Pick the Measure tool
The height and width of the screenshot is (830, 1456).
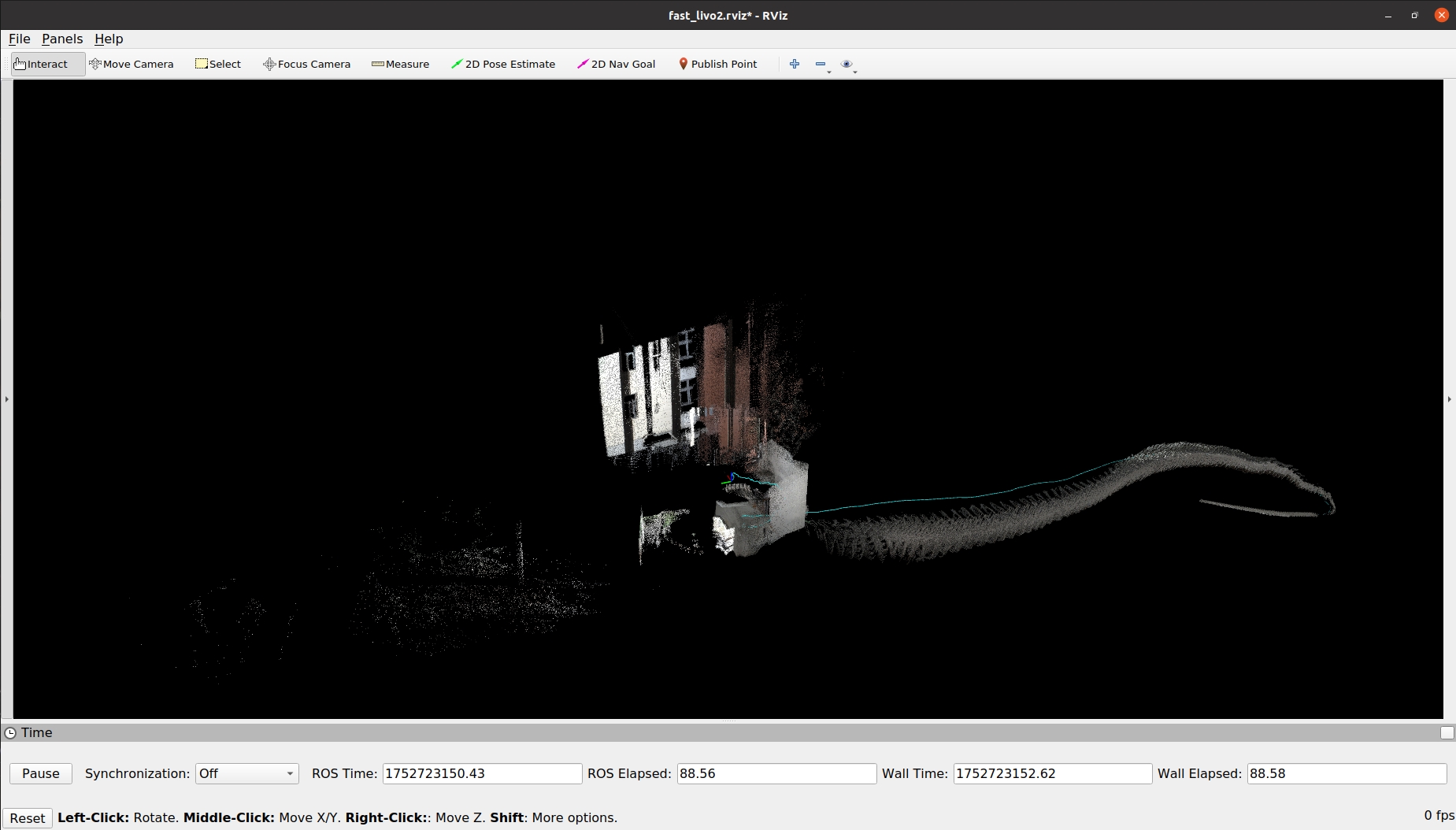[x=400, y=64]
